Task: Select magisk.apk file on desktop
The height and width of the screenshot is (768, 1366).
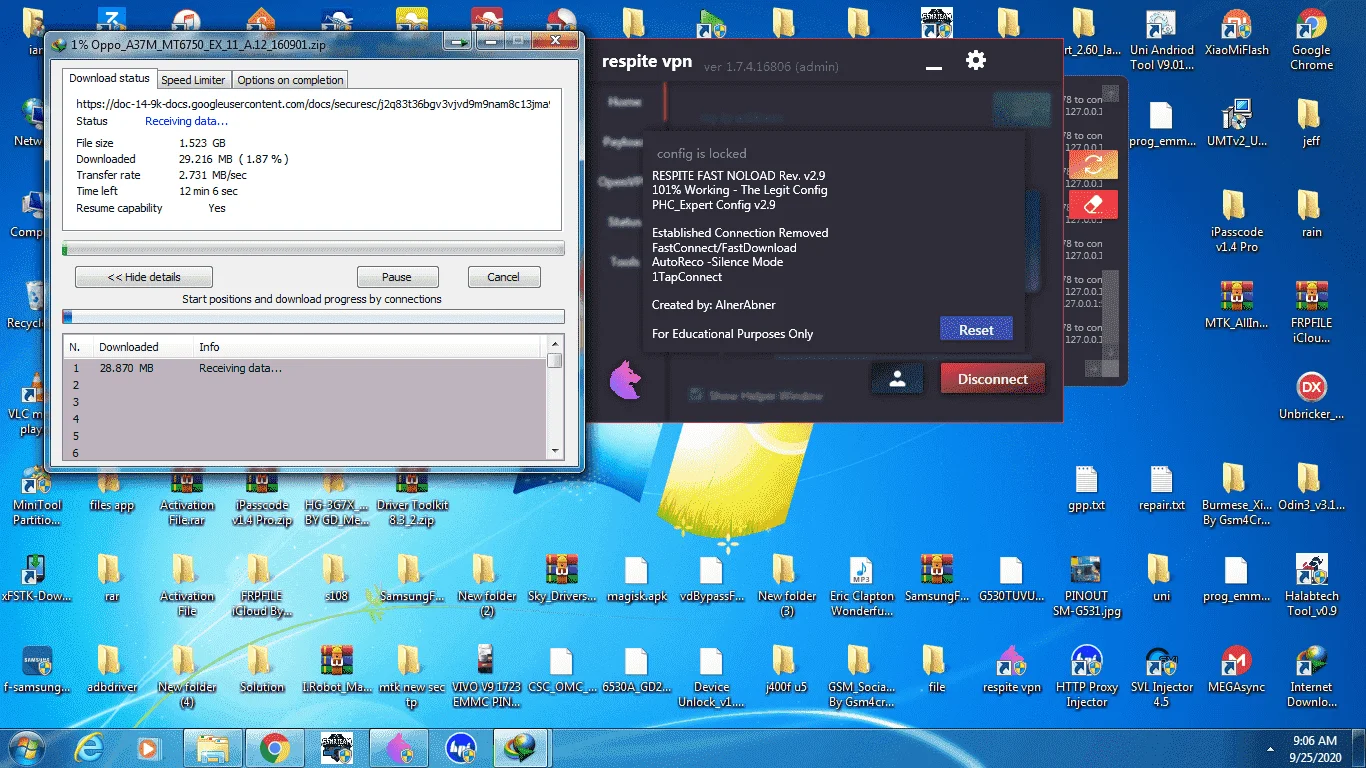Action: point(636,579)
